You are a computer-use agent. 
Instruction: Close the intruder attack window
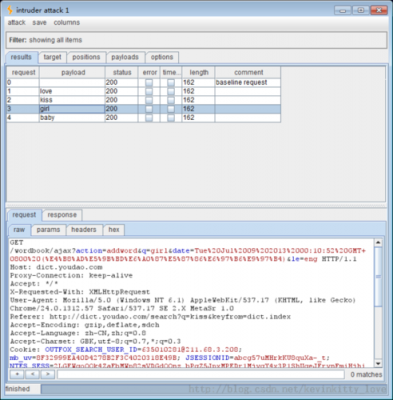379,10
